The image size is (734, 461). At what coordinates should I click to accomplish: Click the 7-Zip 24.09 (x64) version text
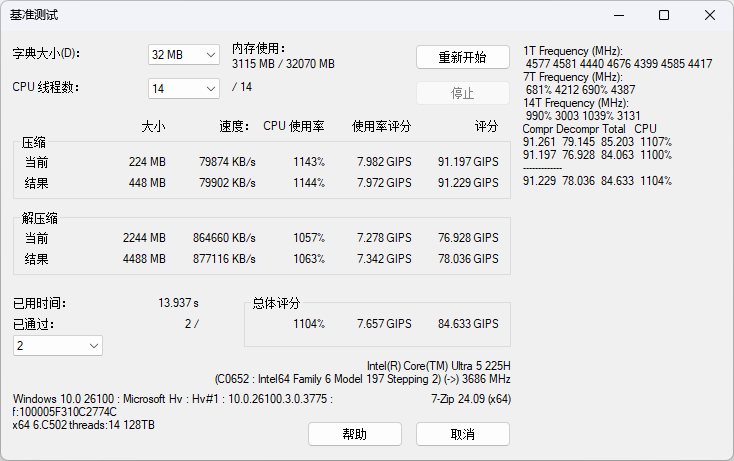point(471,398)
